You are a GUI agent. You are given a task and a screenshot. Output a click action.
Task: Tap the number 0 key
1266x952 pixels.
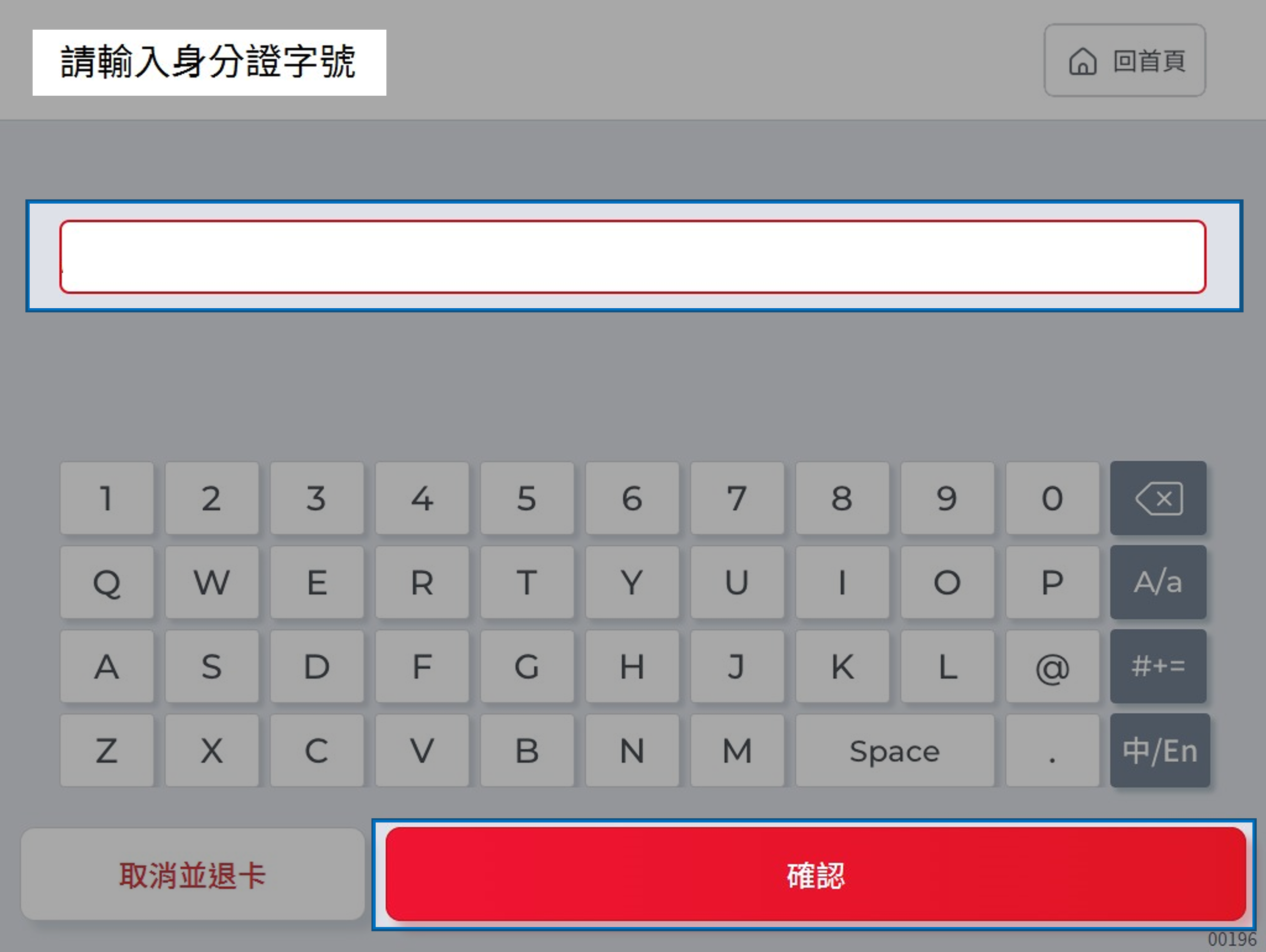pos(1052,498)
